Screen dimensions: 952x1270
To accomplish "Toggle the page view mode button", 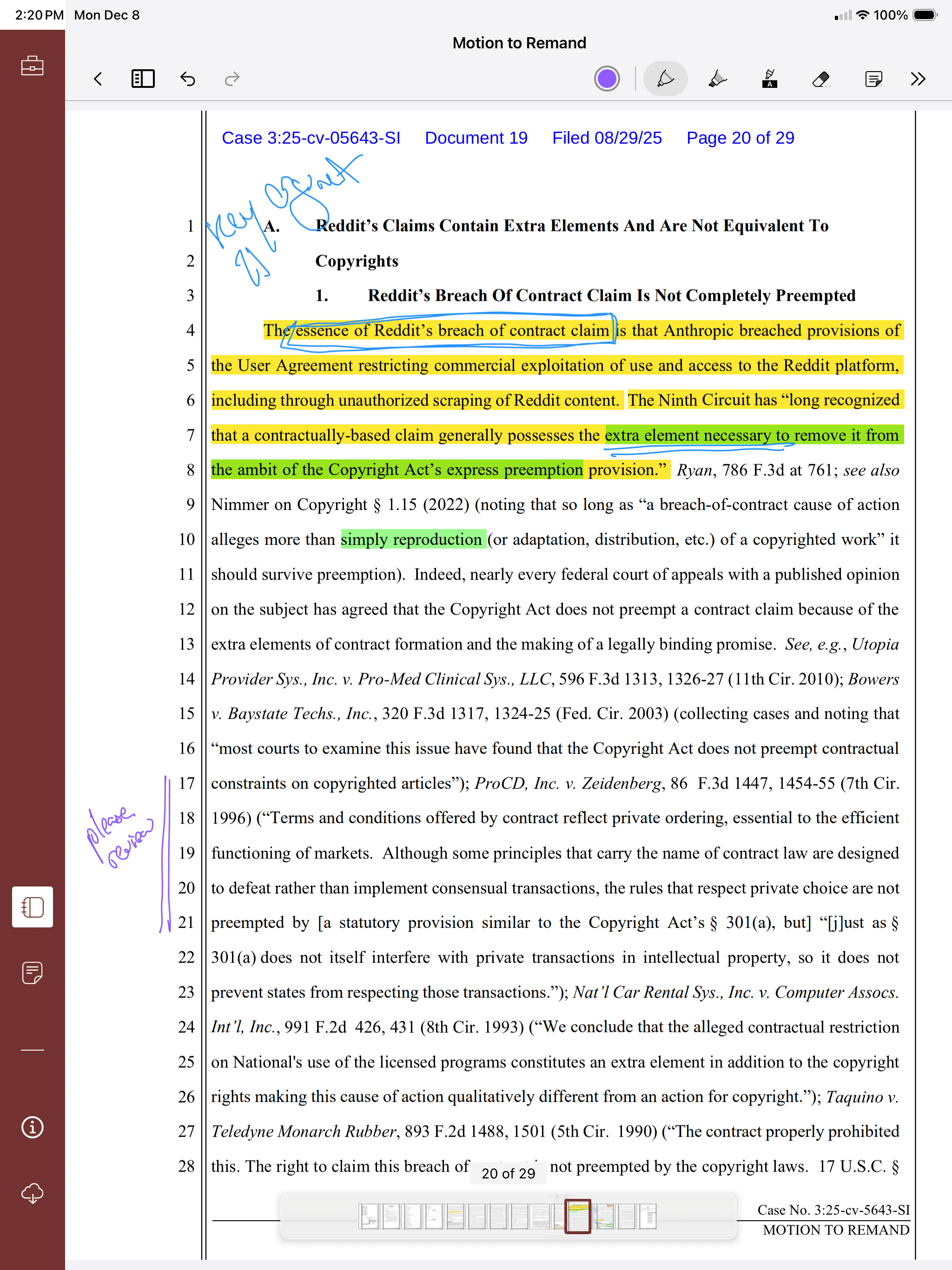I will [32, 906].
